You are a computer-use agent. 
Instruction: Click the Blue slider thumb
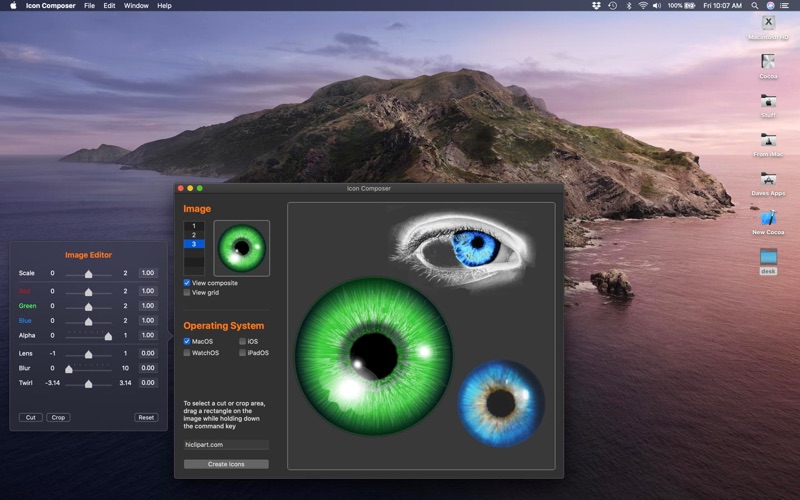pos(88,321)
